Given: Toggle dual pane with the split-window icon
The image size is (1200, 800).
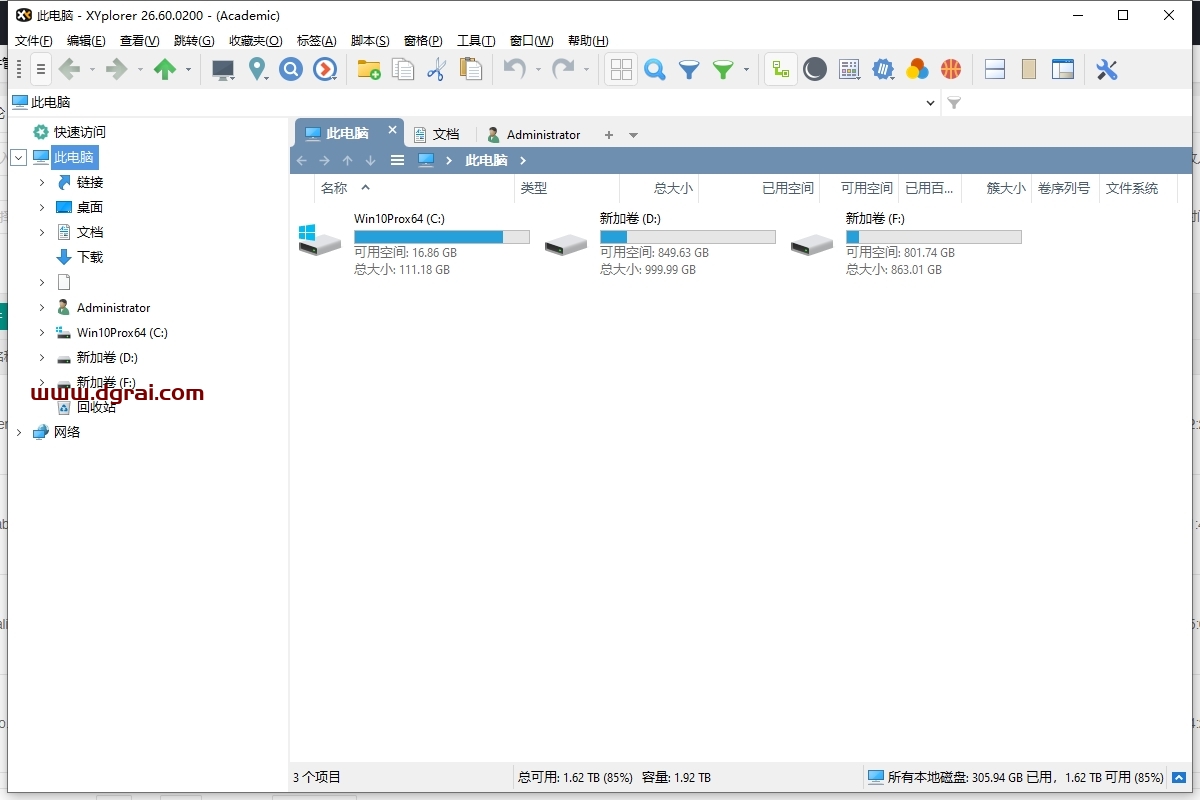Looking at the screenshot, I should click(995, 70).
